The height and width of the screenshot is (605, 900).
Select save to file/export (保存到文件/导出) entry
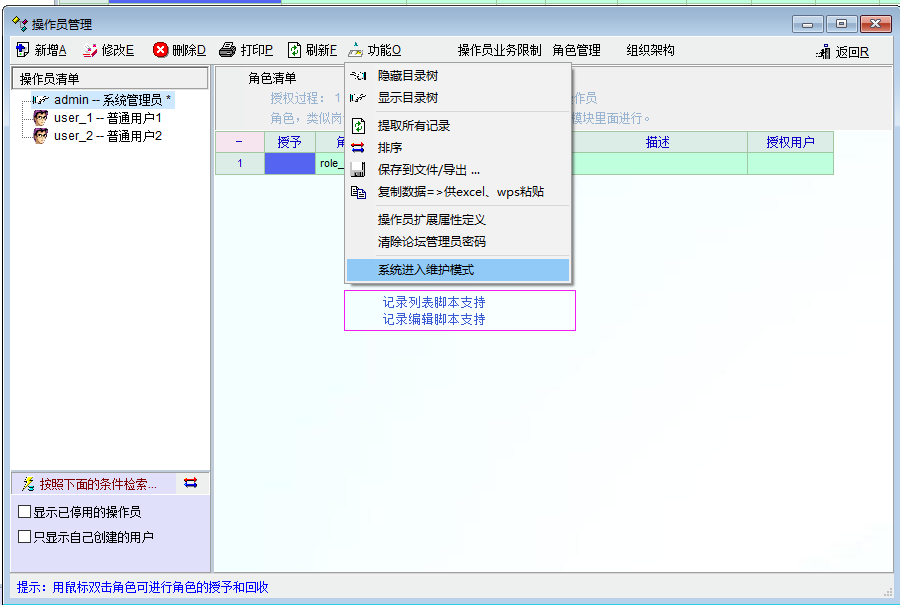[428, 170]
